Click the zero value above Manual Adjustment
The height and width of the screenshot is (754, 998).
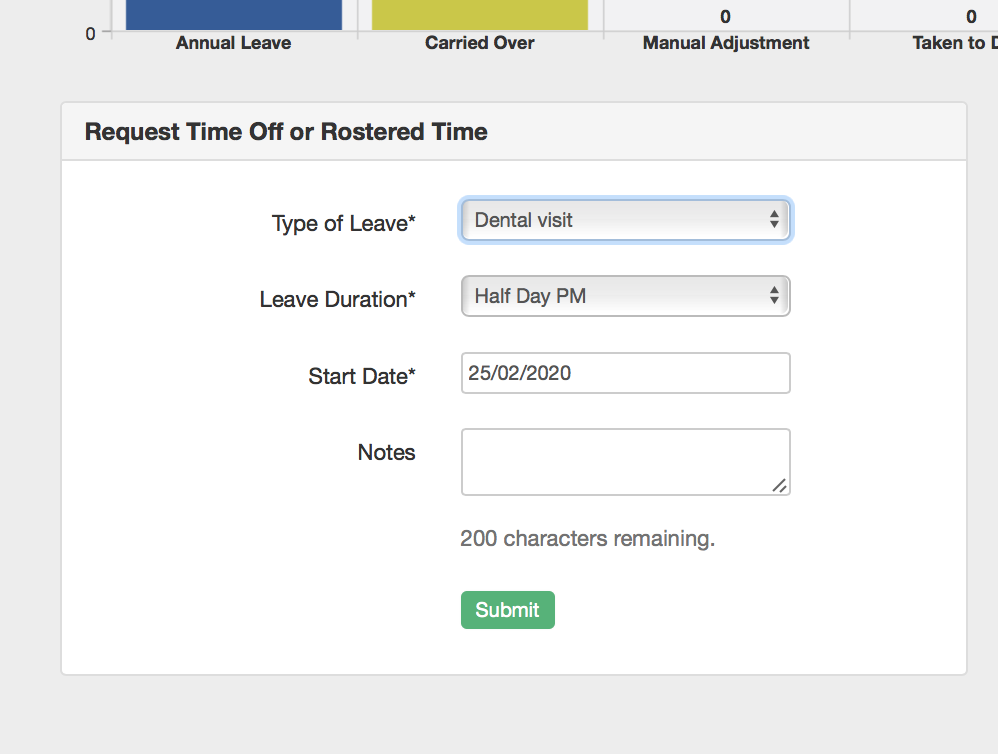click(x=725, y=16)
